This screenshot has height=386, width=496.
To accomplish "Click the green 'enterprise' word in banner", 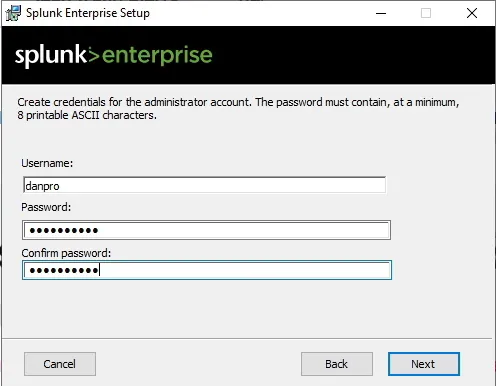I will (157, 56).
